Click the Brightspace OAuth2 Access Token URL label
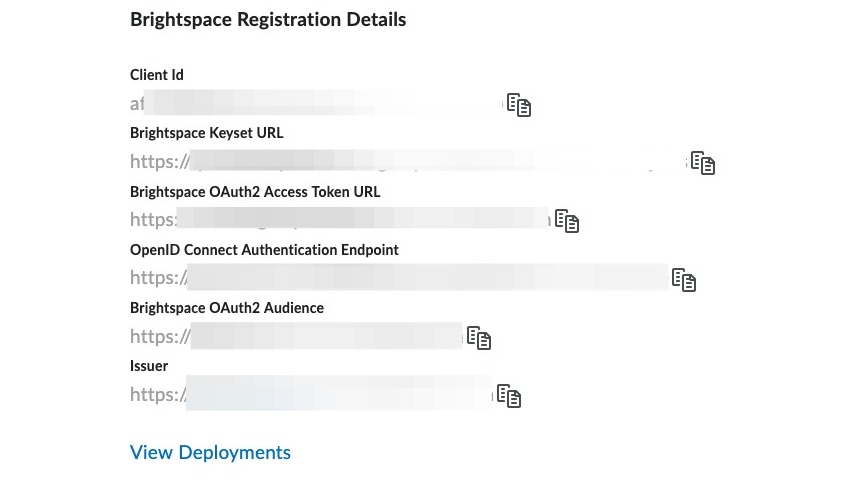The height and width of the screenshot is (481, 860). [x=255, y=191]
